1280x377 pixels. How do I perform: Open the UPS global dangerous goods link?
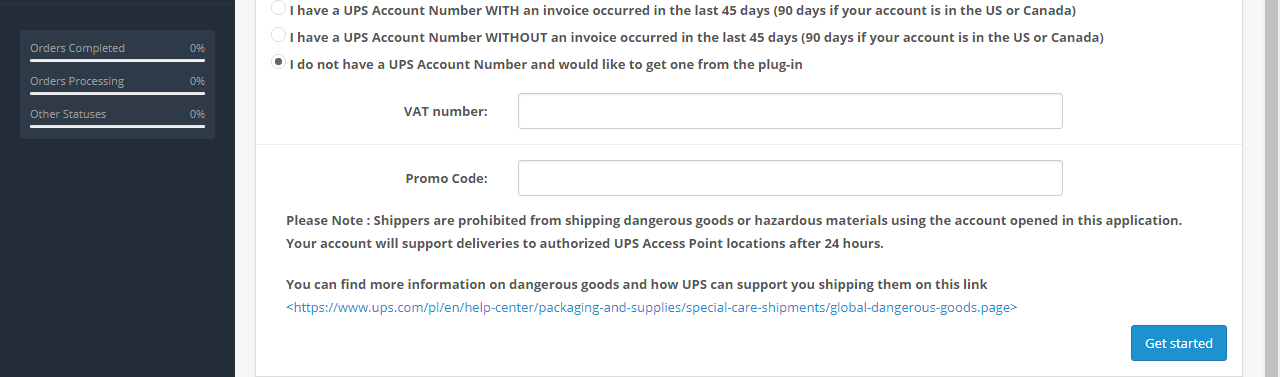[652, 308]
